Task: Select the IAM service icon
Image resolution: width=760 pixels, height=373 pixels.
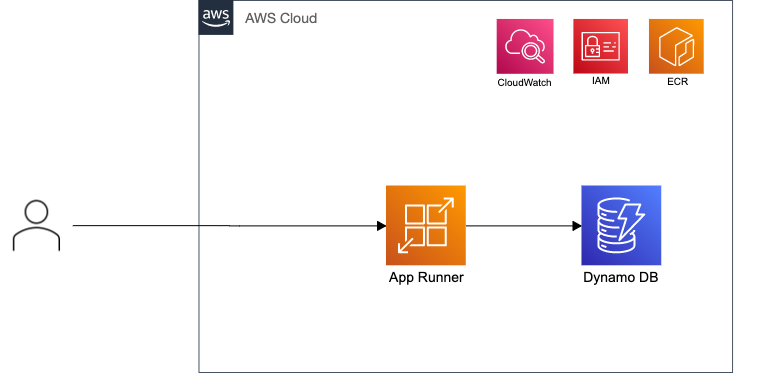Action: click(601, 47)
